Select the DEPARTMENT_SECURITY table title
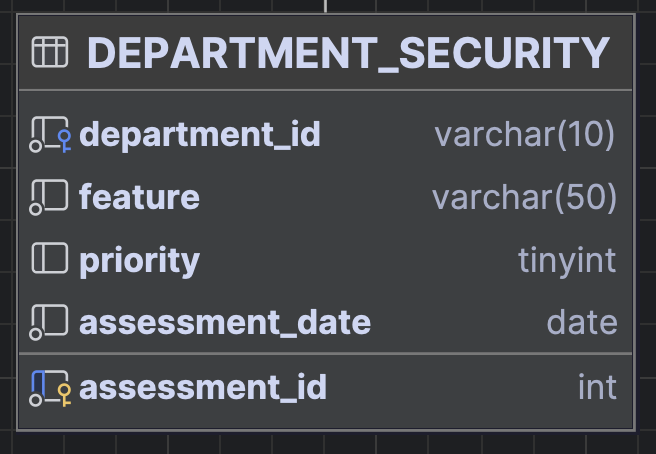Screen dimensions: 656x454 tap(348, 54)
